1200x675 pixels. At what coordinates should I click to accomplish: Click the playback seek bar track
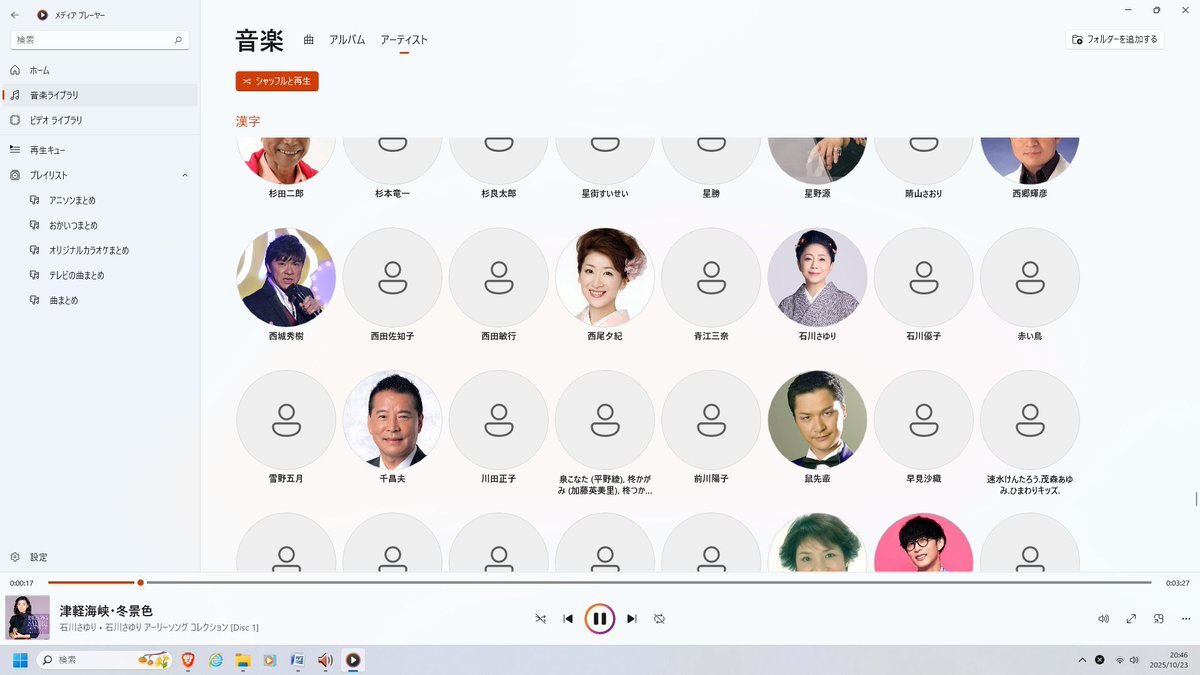pos(599,582)
